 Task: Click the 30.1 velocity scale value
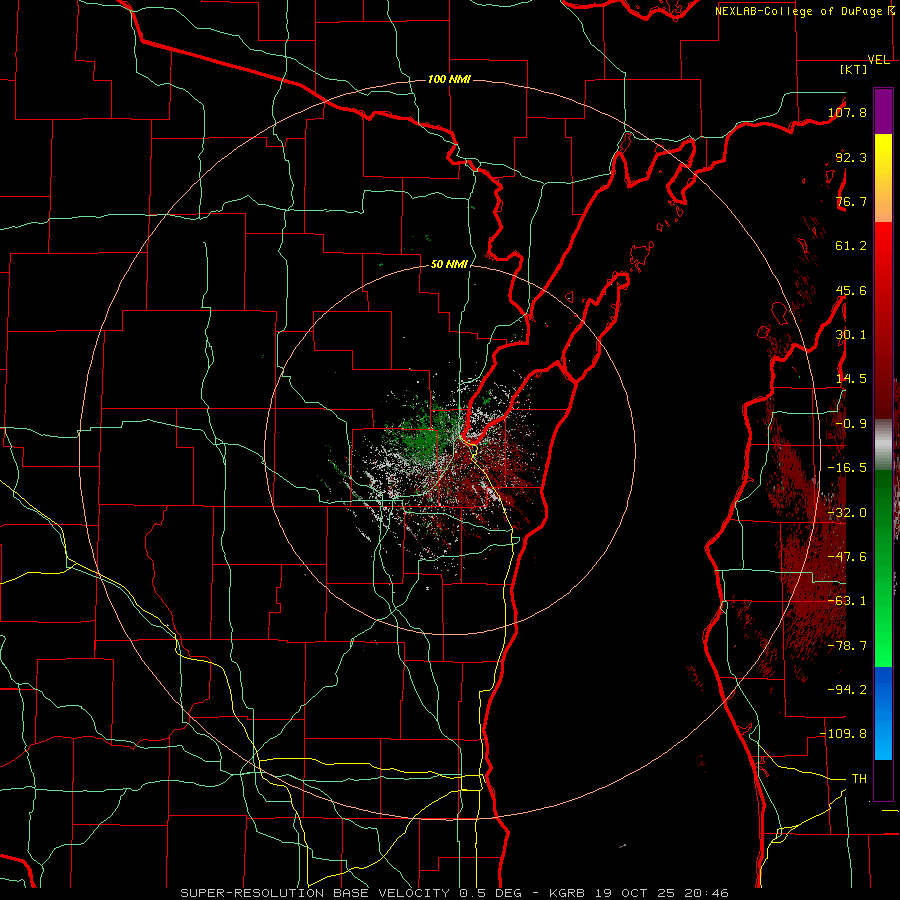[x=851, y=335]
